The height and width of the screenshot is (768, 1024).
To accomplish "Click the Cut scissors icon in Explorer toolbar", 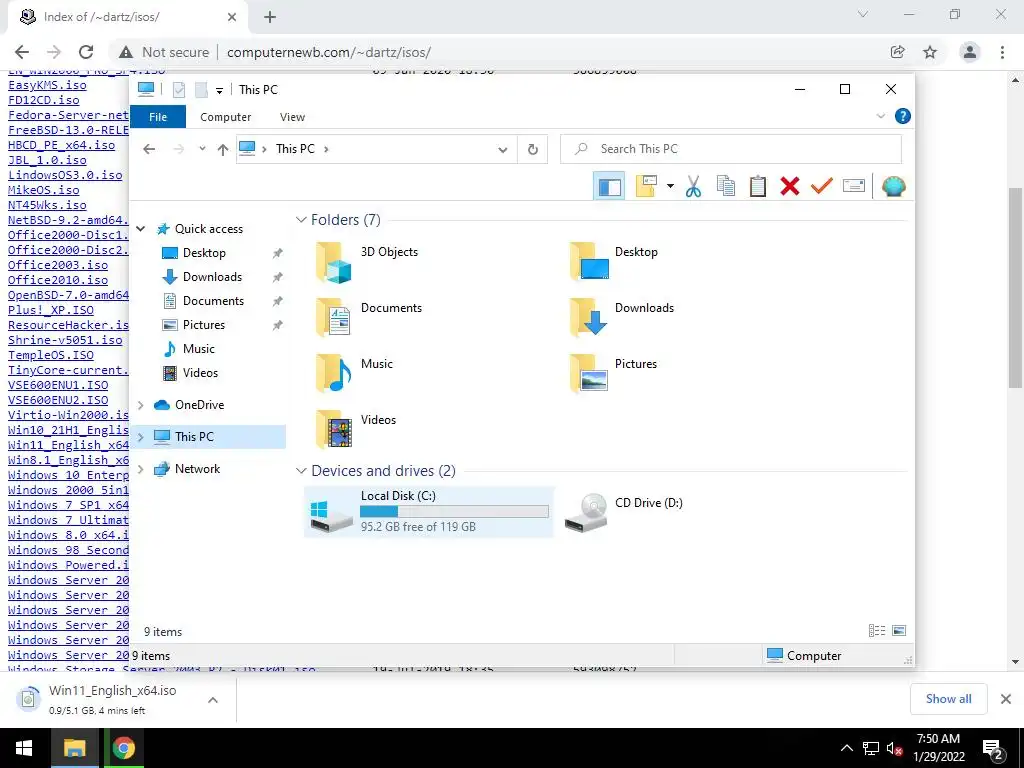I will coord(693,187).
